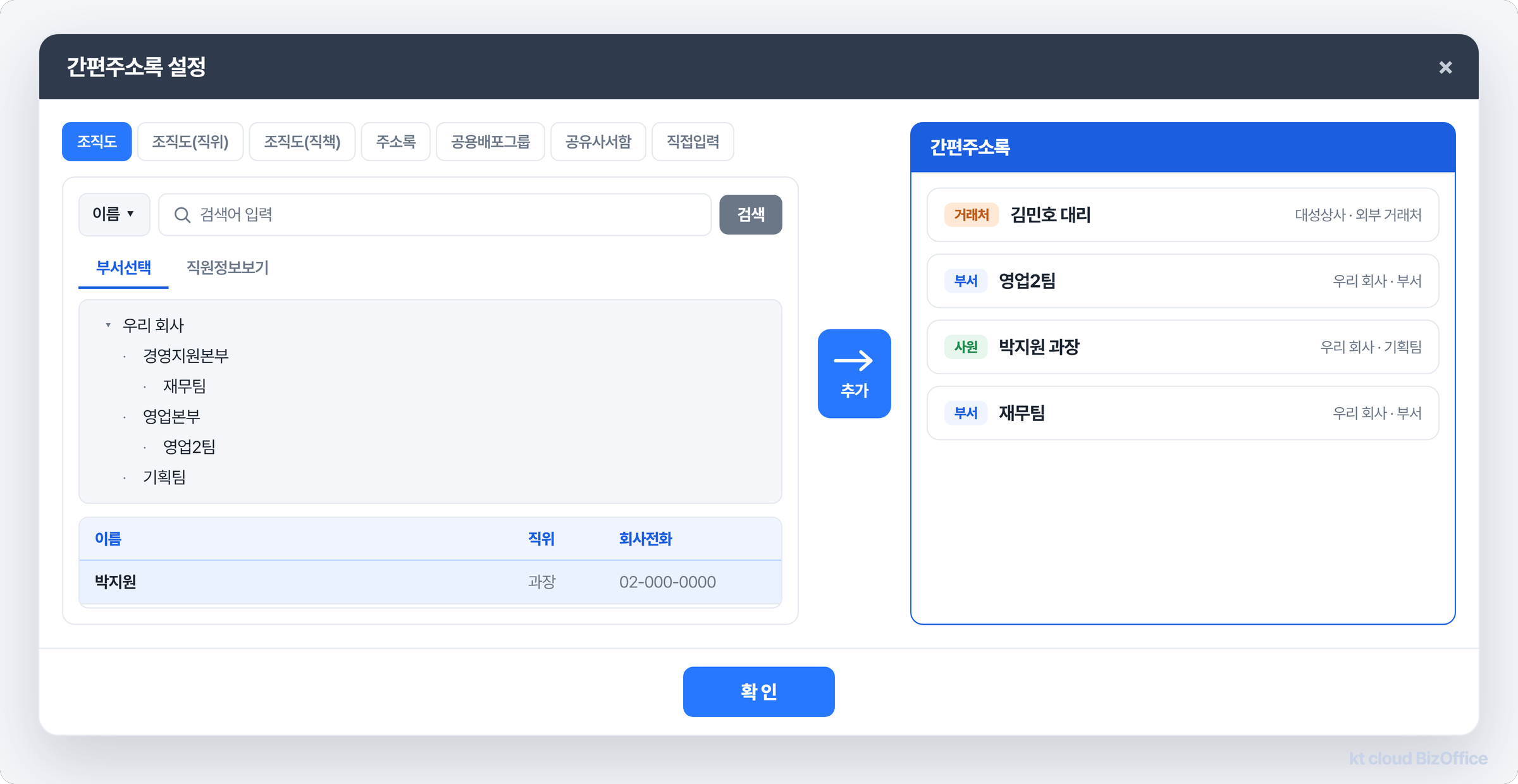This screenshot has height=784, width=1518.
Task: Select 영업2팀 in the department tree
Action: (x=189, y=447)
